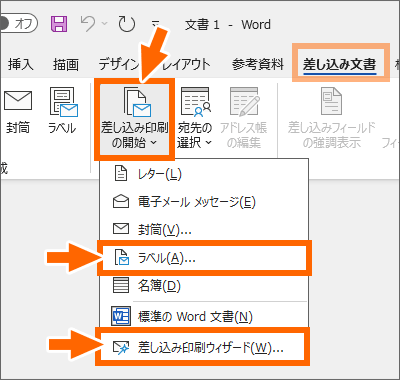Click the Redo circular arrow icon

[x=127, y=24]
